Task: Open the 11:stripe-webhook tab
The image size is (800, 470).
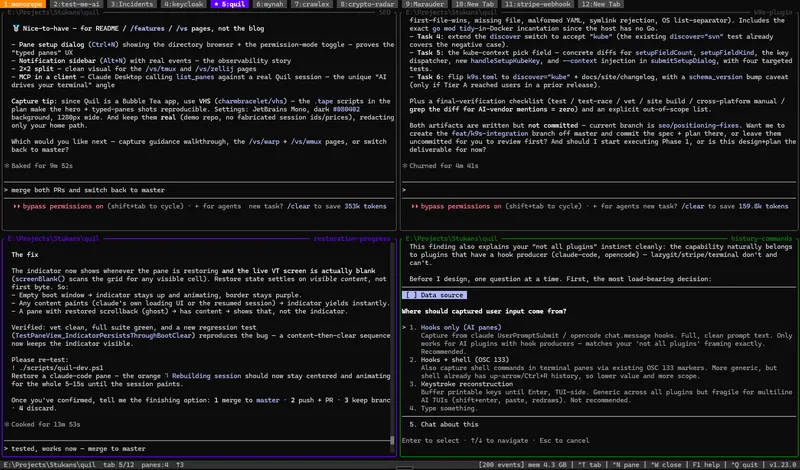Action: pos(537,4)
